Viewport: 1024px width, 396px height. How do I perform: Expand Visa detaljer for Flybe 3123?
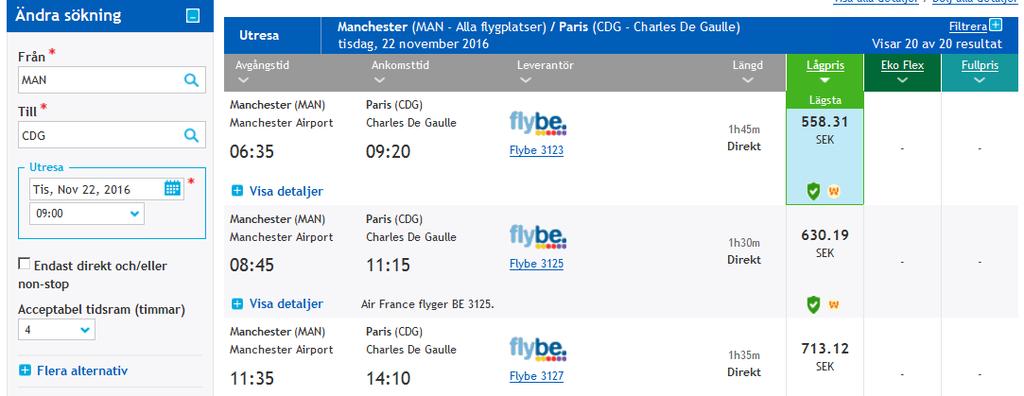point(278,191)
